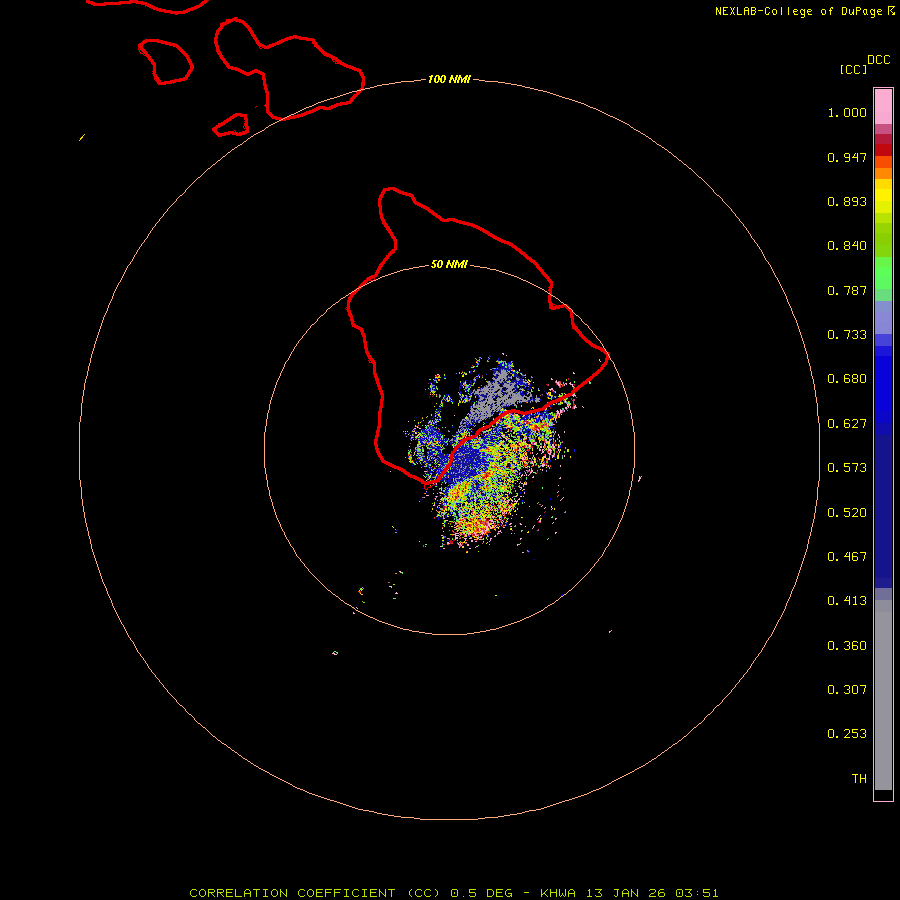Click the Correlation Coefficient KHWA caption text
The height and width of the screenshot is (900, 900).
point(453,893)
